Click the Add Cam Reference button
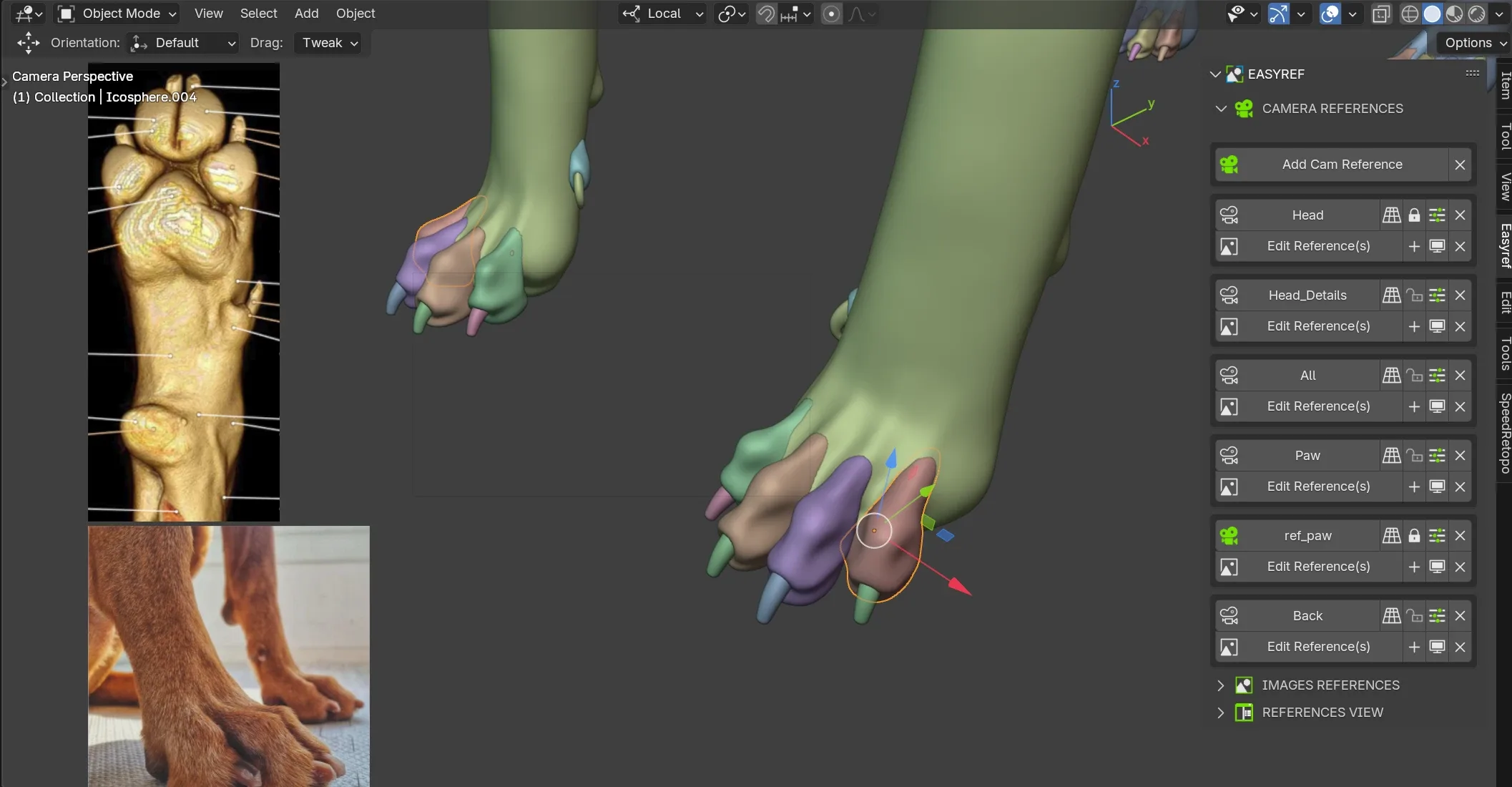The image size is (1512, 787). coord(1342,165)
